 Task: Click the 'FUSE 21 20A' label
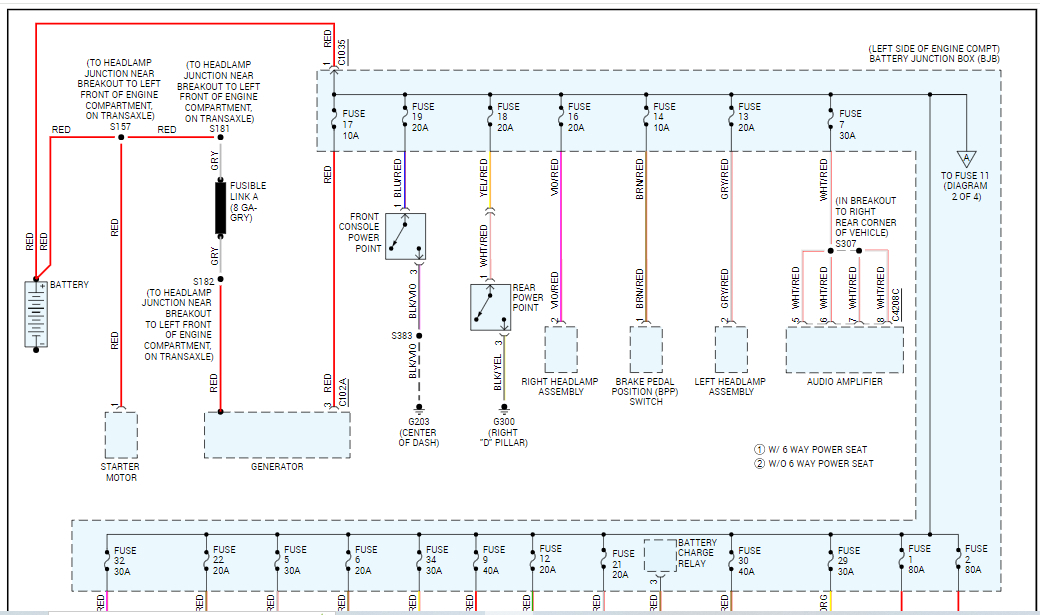623,564
